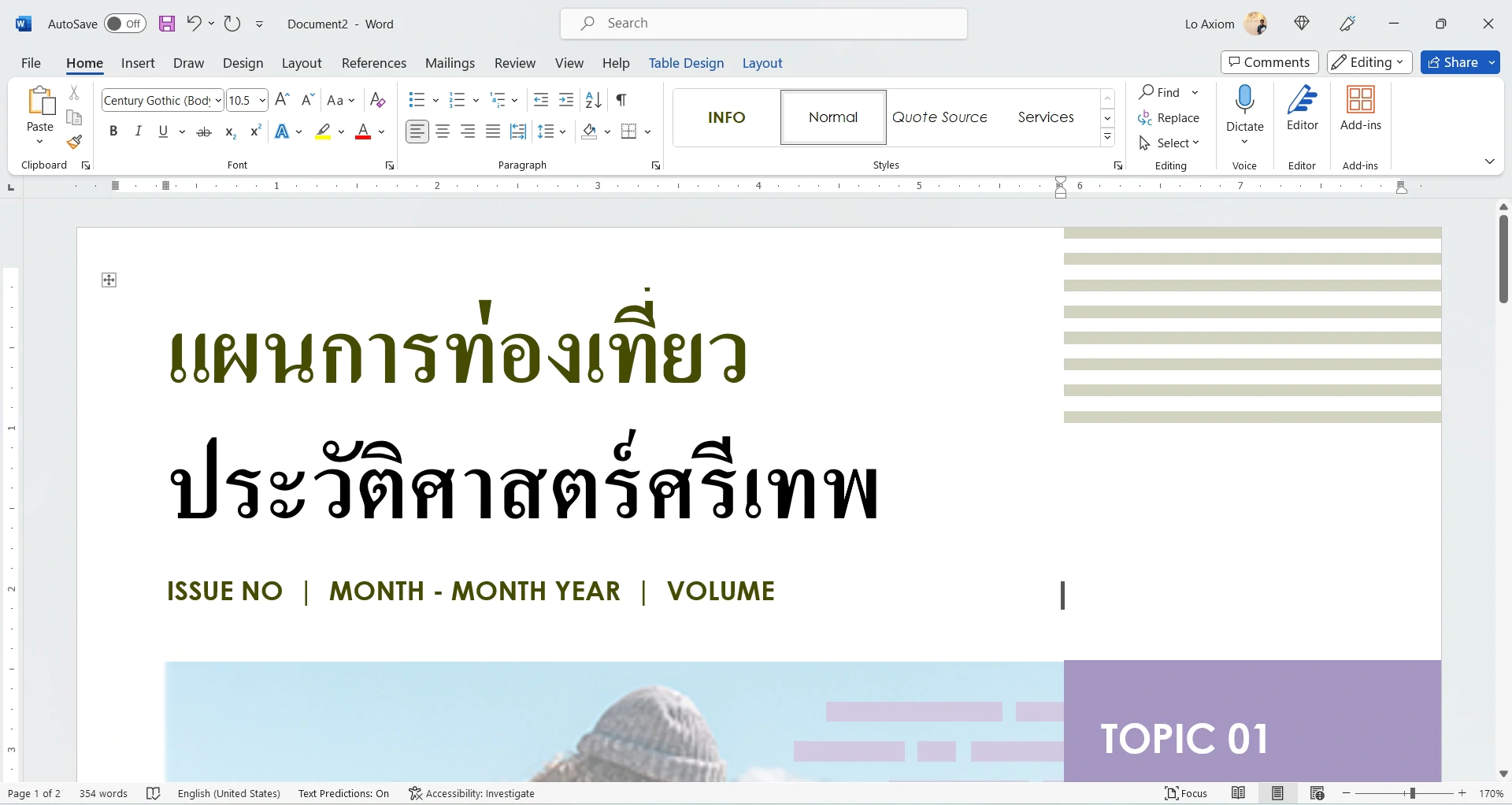Align text to the right

click(x=468, y=132)
